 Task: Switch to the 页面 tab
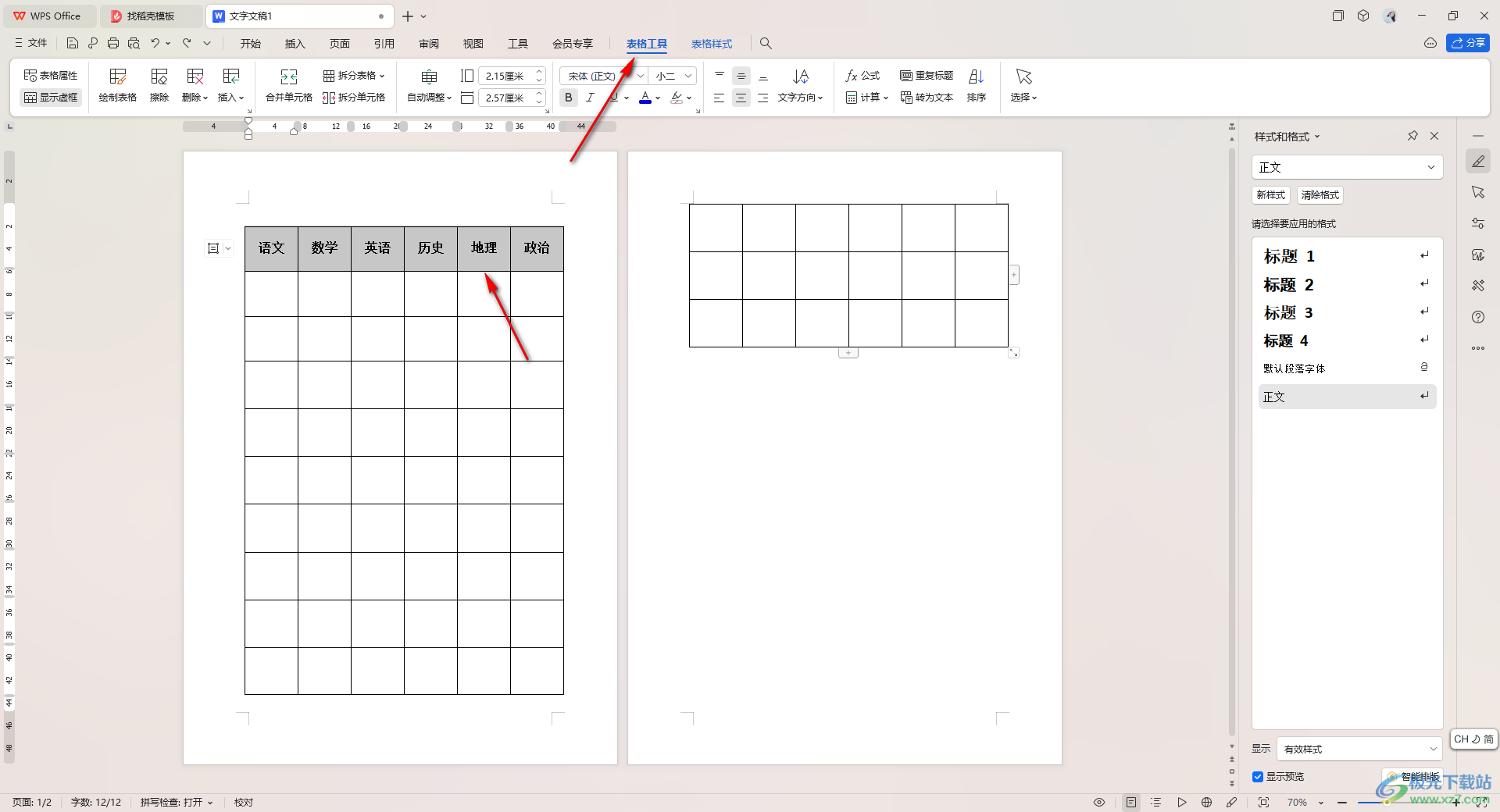click(x=339, y=44)
